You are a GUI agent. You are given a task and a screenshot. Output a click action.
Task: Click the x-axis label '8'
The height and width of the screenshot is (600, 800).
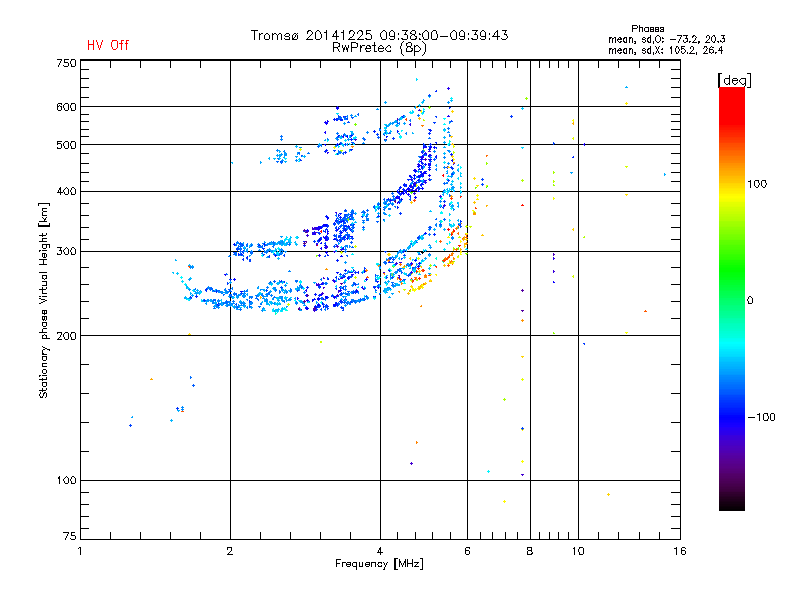coord(530,551)
